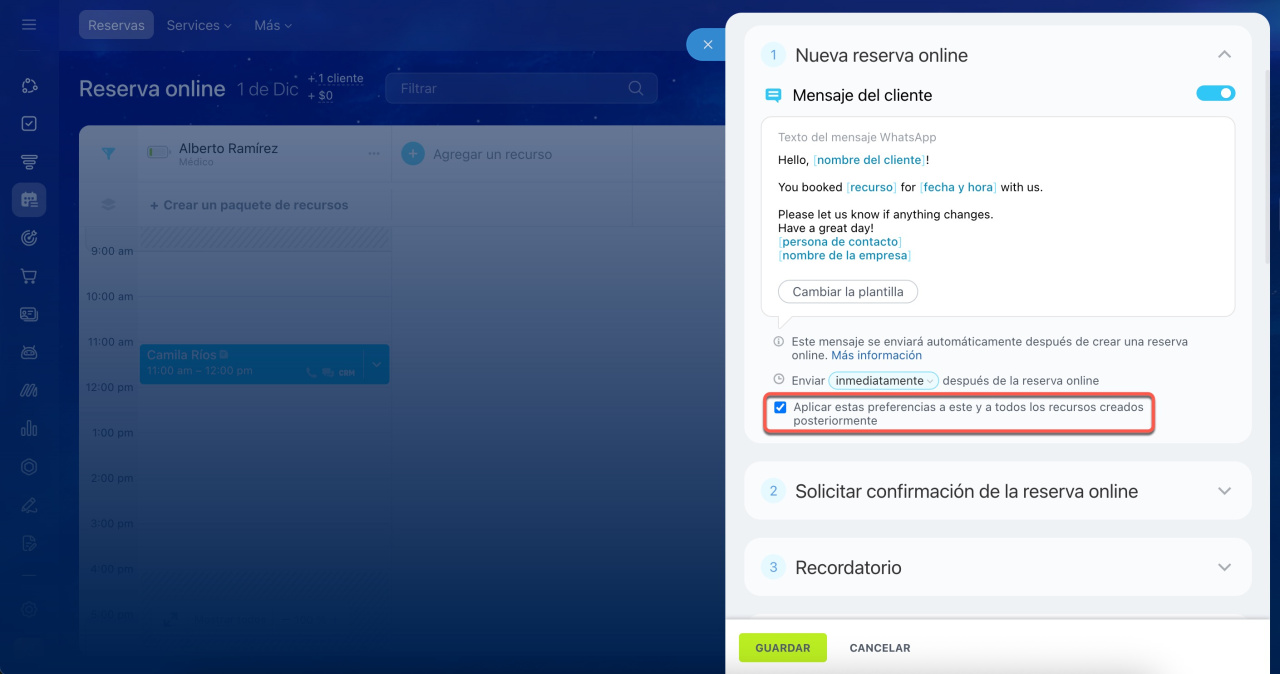This screenshot has width=1280, height=674.
Task: Click the nombre de la empresa placeholder
Action: tap(844, 255)
